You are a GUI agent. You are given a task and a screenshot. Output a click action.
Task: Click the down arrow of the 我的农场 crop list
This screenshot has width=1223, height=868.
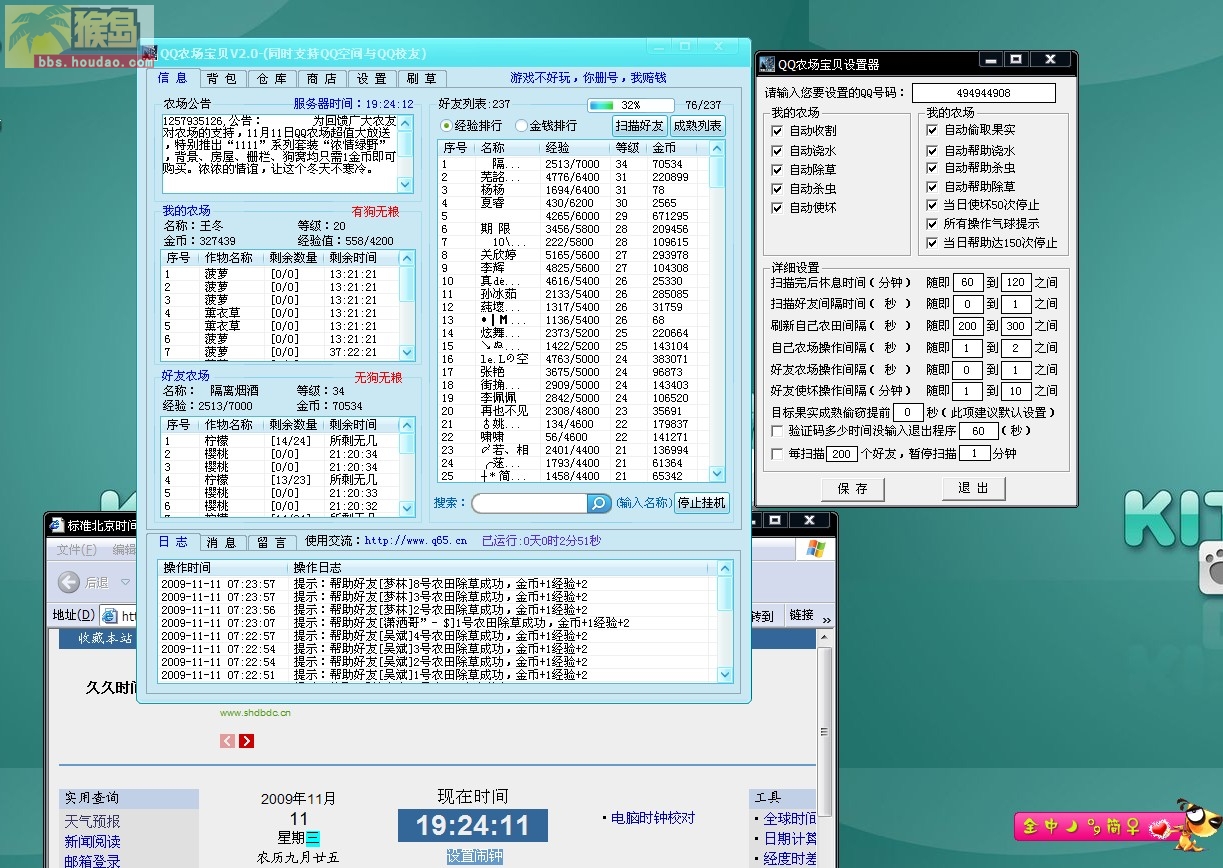click(406, 352)
